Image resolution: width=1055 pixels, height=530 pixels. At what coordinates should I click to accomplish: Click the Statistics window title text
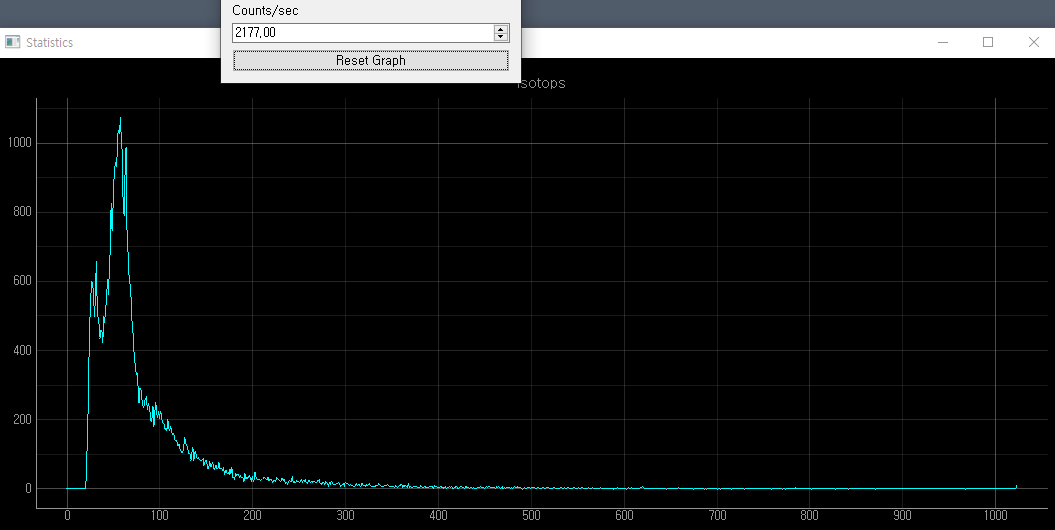point(49,42)
